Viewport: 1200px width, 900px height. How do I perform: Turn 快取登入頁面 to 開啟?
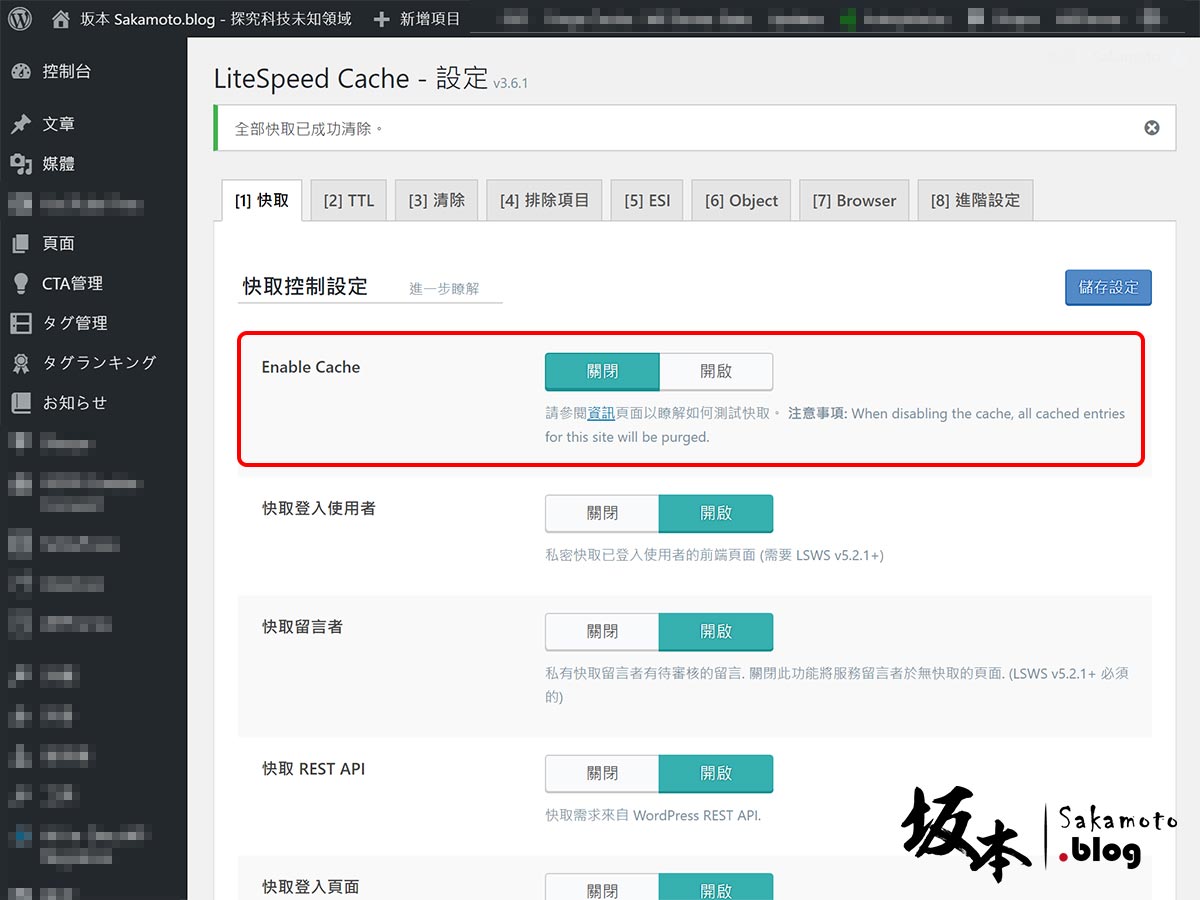716,888
